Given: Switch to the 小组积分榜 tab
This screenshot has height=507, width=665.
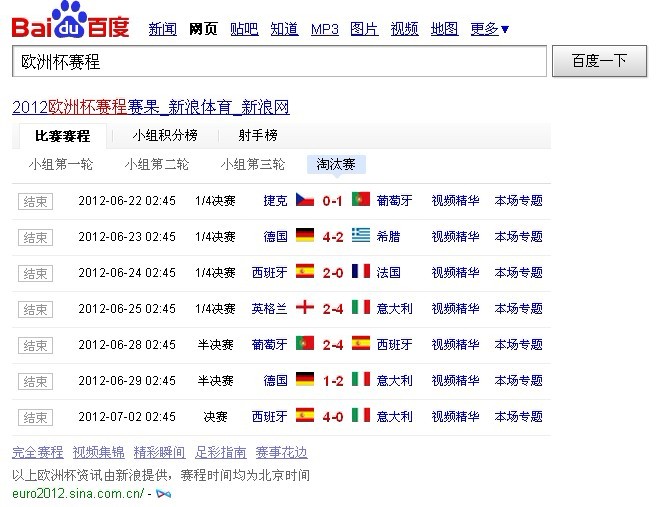Looking at the screenshot, I should [x=164, y=135].
